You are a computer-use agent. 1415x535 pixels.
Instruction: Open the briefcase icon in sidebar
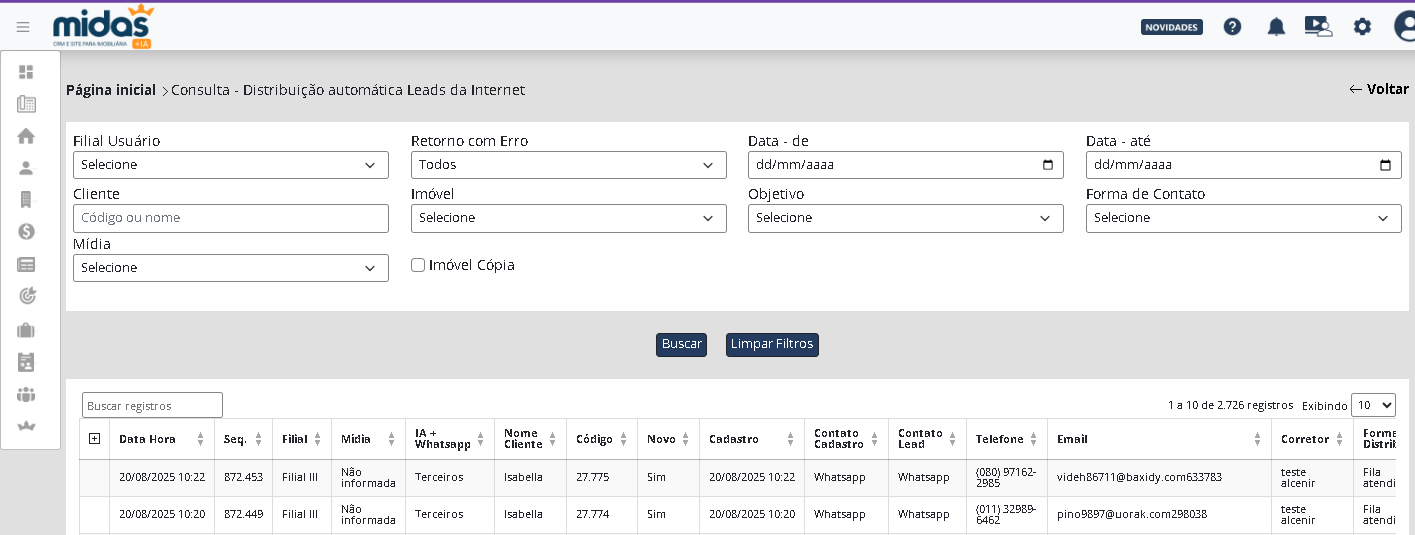26,329
